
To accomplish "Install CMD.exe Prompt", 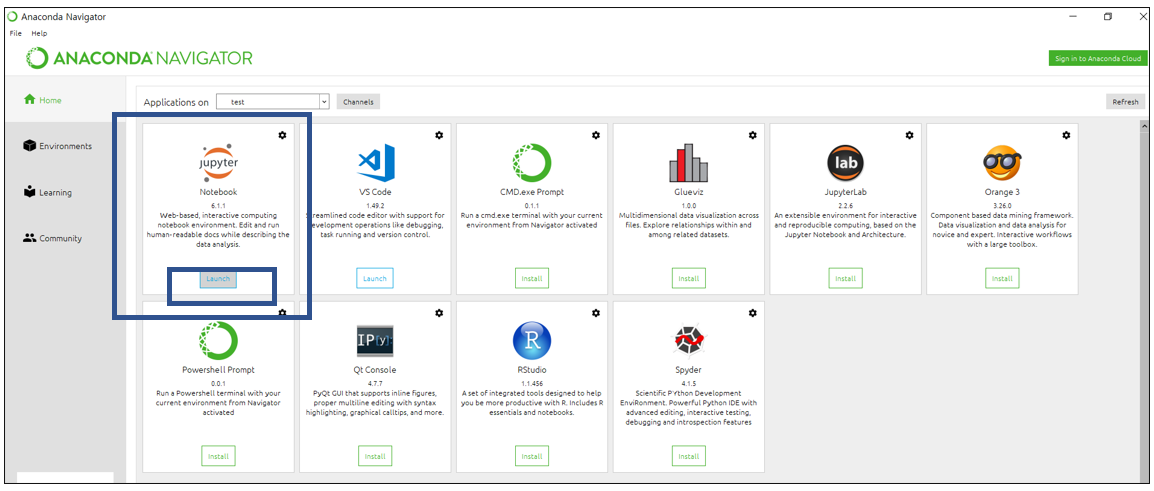I will pos(532,278).
